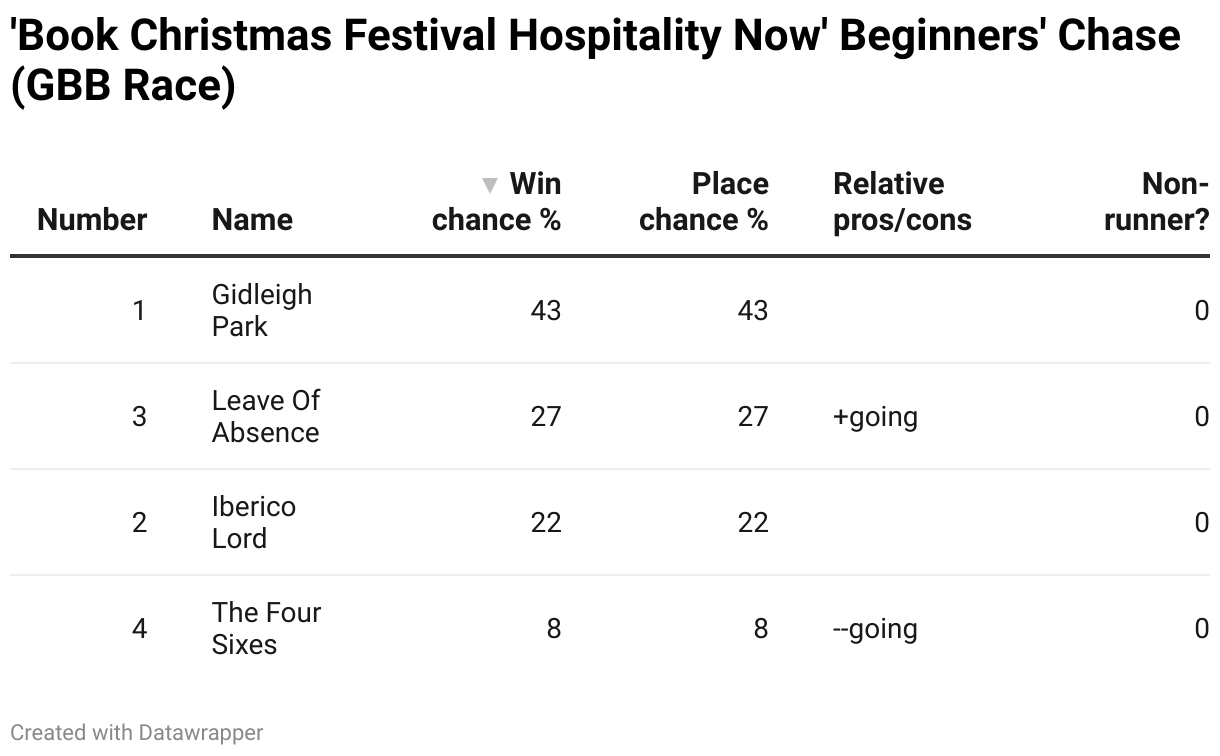Viewport: 1220px width, 756px height.
Task: Click win chance value 22 for Iberico Lord
Action: click(546, 523)
